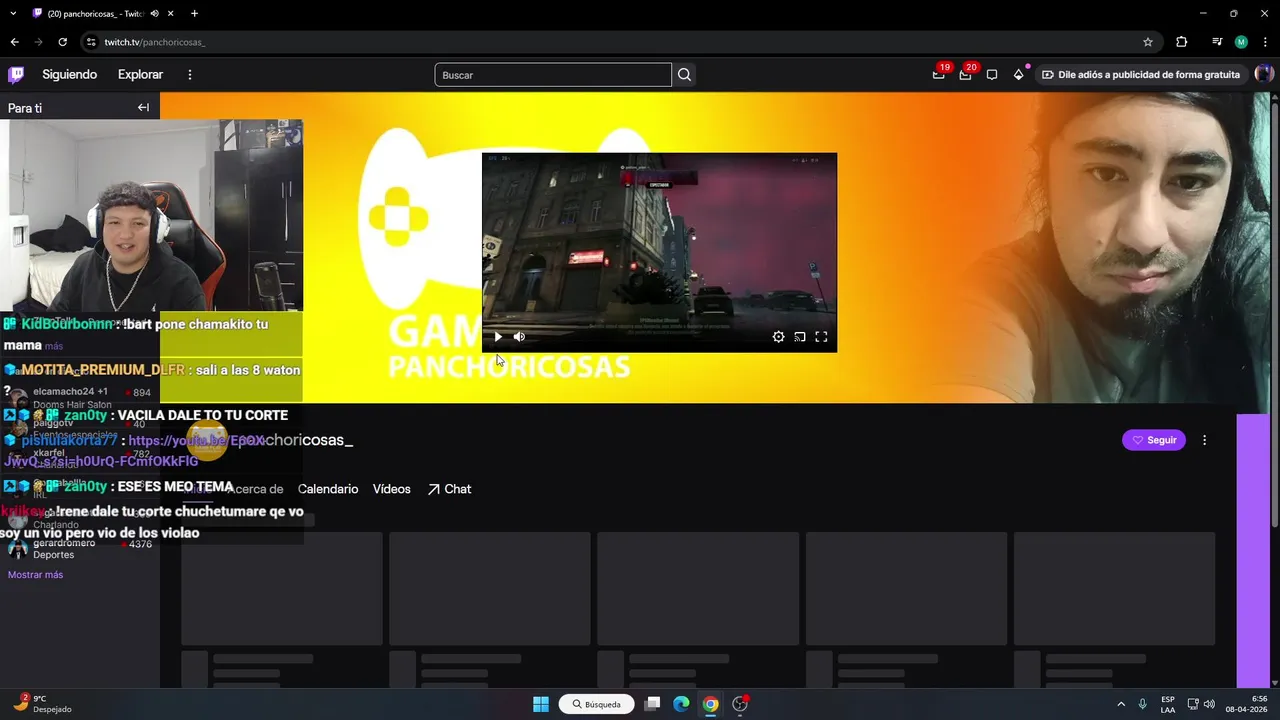The width and height of the screenshot is (1280, 720).
Task: Select the elcamacho24 channel in the sidebar
Action: point(80,398)
